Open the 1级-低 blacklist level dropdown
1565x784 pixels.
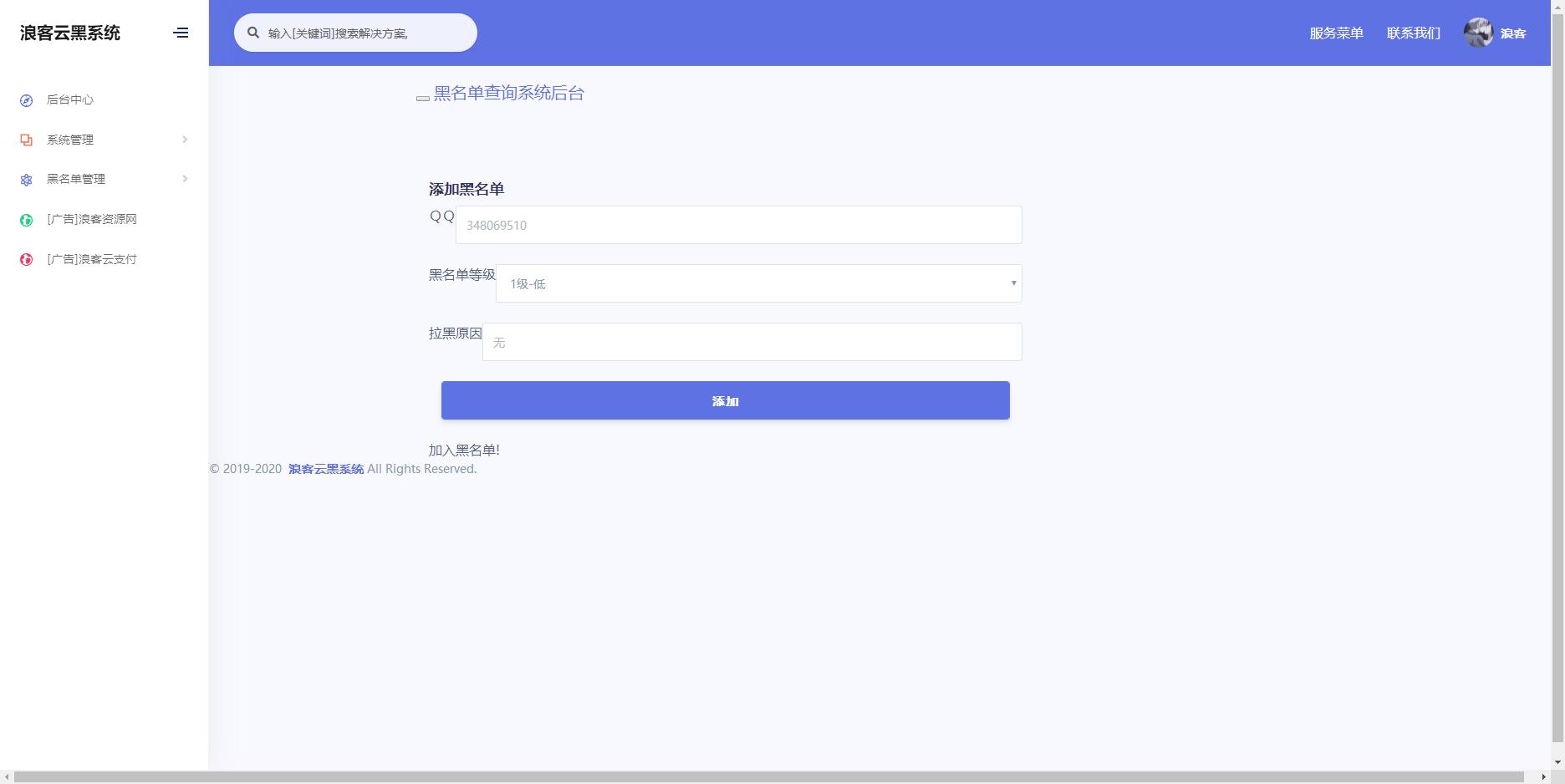pyautogui.click(x=757, y=283)
